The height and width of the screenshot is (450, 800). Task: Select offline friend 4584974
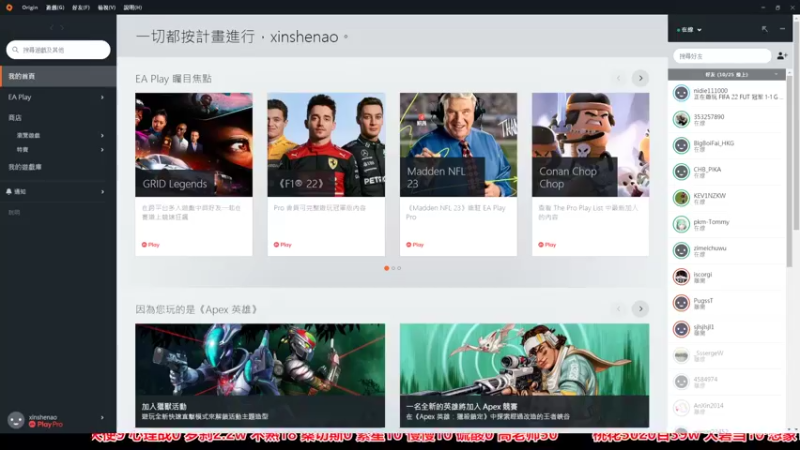727,382
